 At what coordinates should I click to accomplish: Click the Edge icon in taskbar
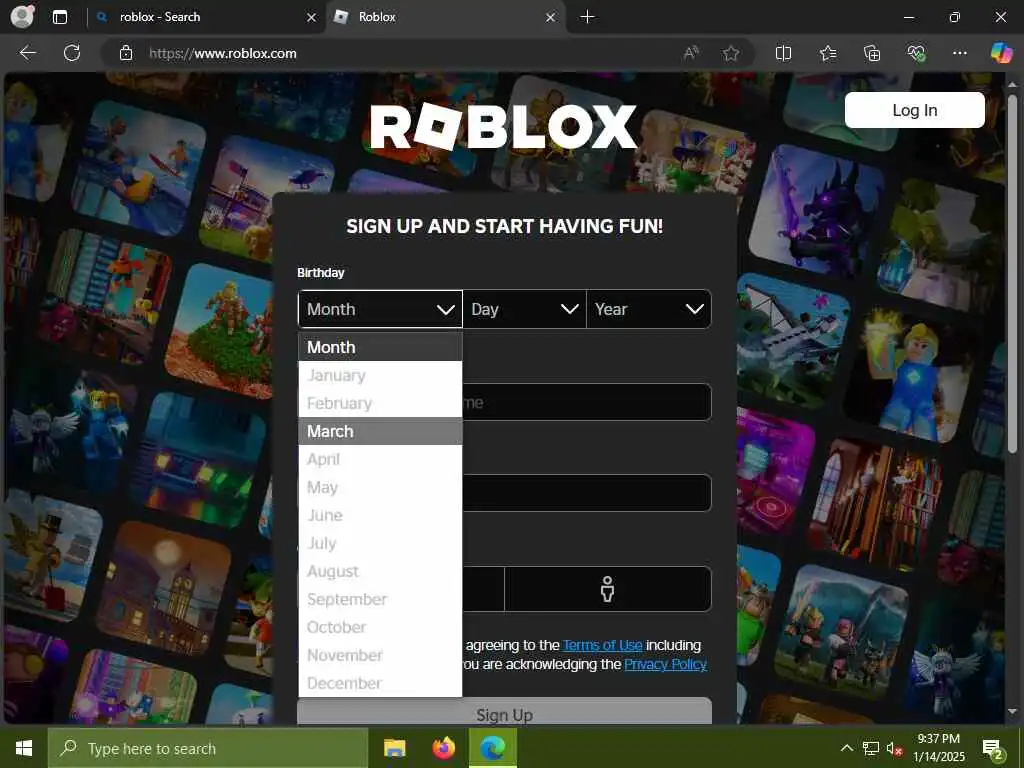(492, 748)
